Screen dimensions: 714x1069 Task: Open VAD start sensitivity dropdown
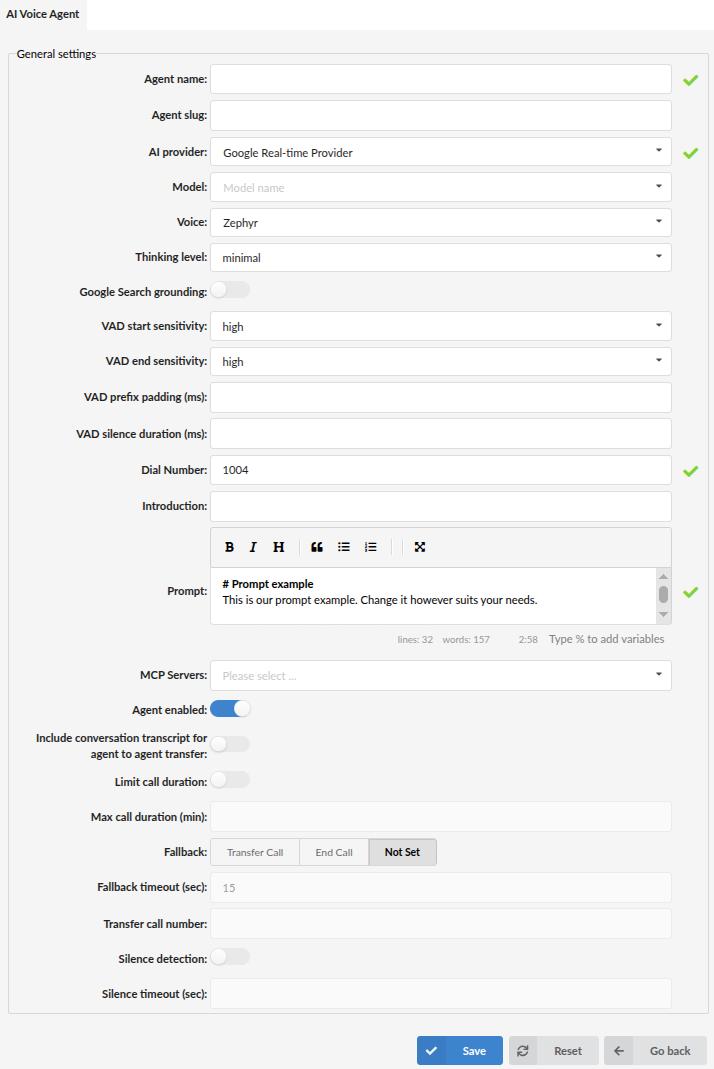(x=441, y=327)
